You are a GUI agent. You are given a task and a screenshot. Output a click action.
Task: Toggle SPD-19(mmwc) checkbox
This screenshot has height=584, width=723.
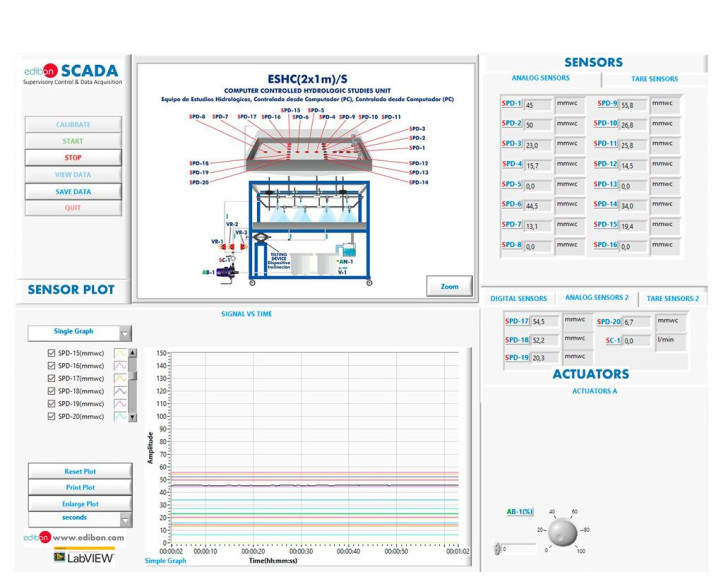[x=51, y=404]
